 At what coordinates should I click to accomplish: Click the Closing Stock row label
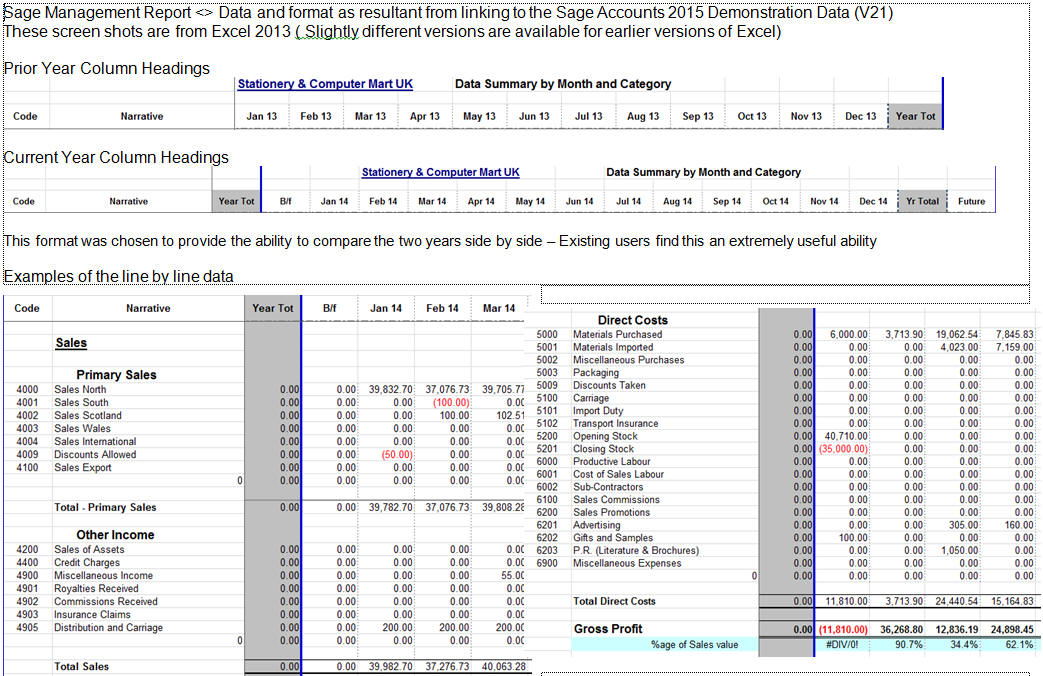603,448
